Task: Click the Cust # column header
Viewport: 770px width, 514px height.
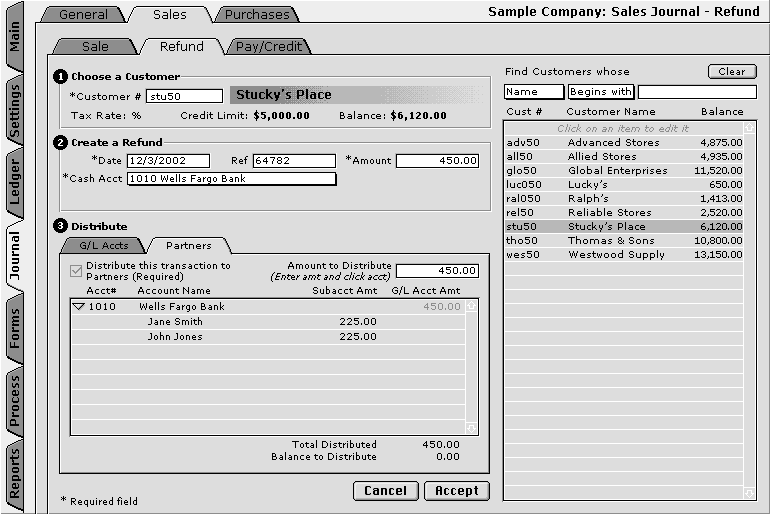Action: pos(524,111)
